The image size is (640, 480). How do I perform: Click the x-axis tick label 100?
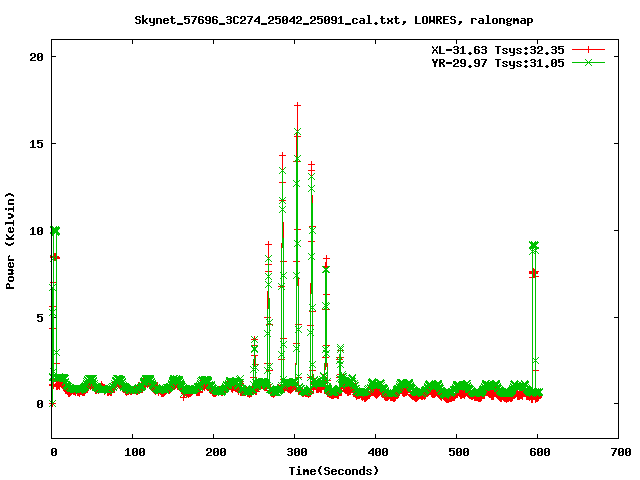[x=134, y=452]
